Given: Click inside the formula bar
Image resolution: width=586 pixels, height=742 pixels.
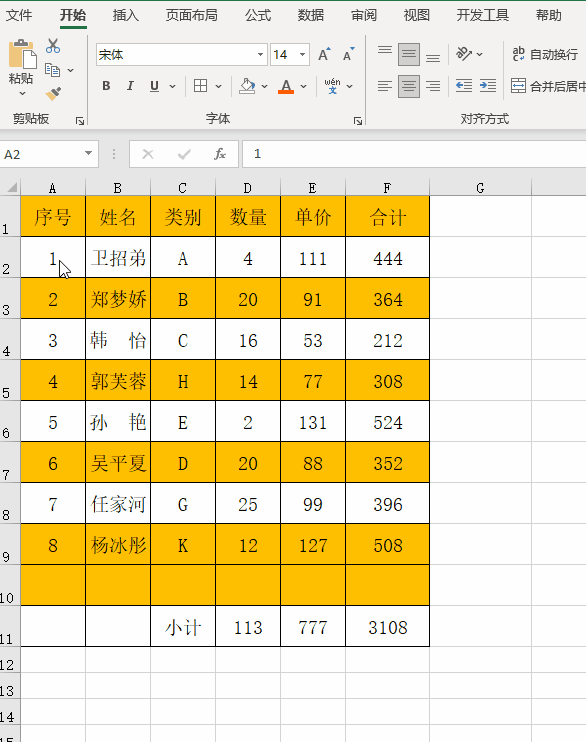Looking at the screenshot, I should [x=414, y=154].
